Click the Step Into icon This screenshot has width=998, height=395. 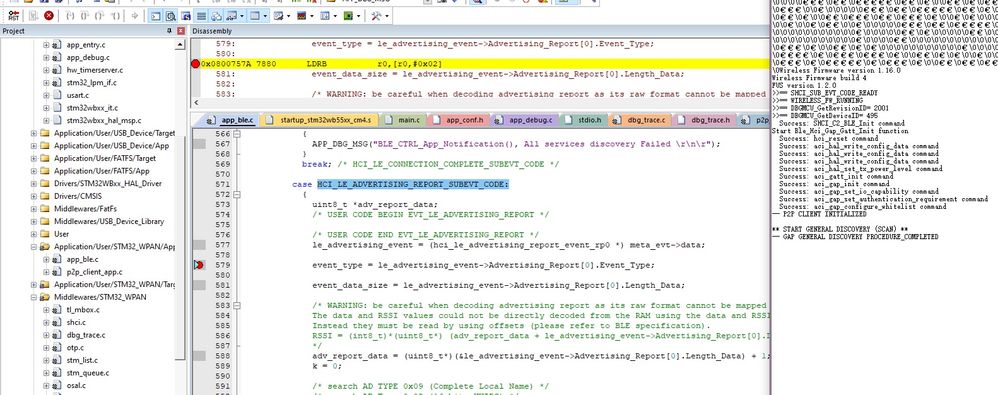click(x=71, y=15)
